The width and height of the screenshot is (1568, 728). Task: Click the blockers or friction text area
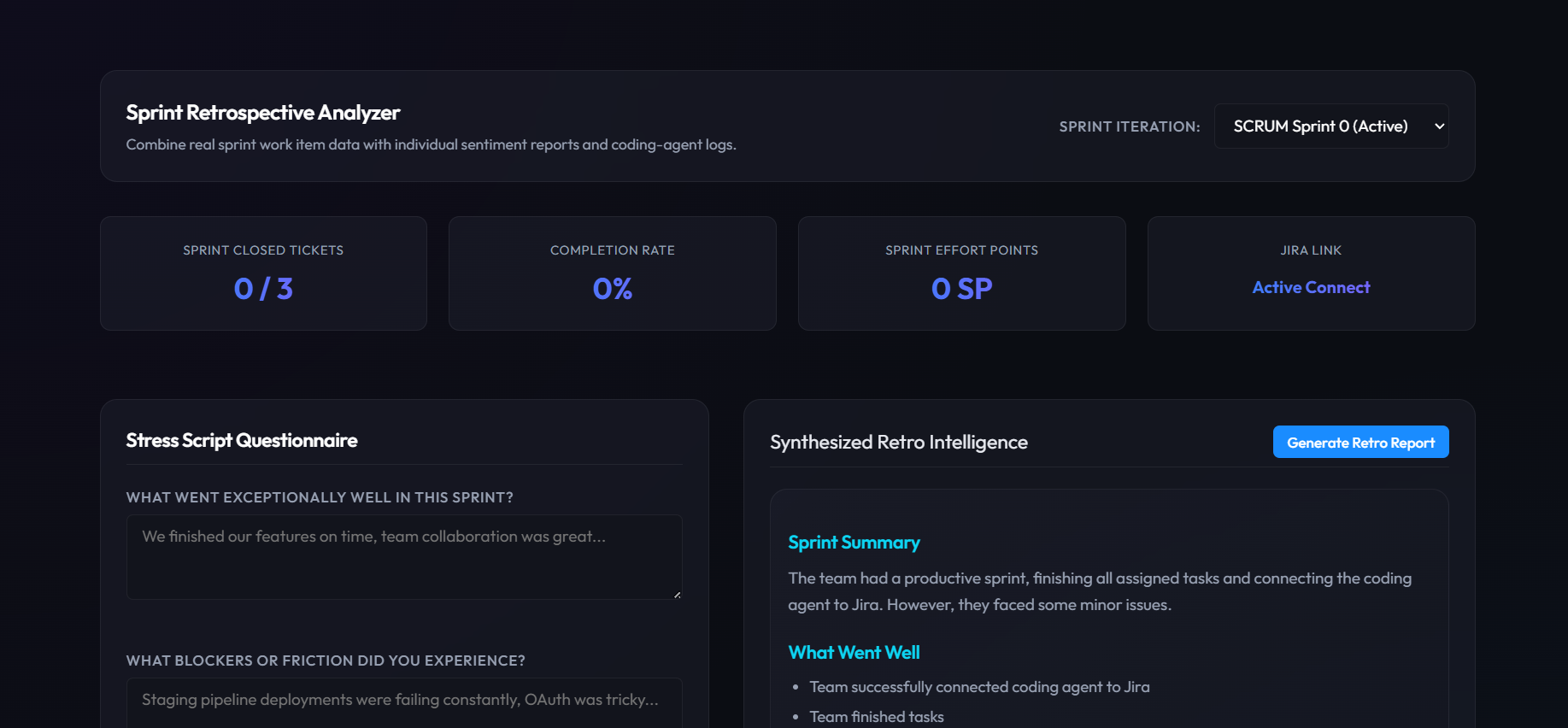coord(404,703)
